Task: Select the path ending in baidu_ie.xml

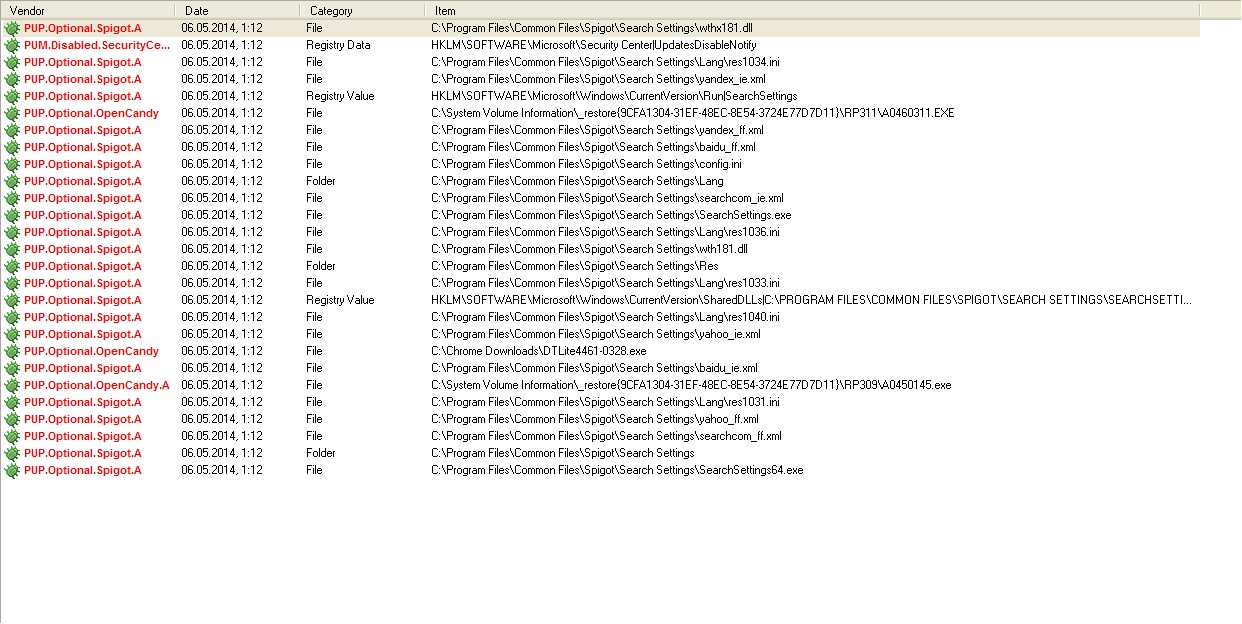Action: click(x=594, y=368)
